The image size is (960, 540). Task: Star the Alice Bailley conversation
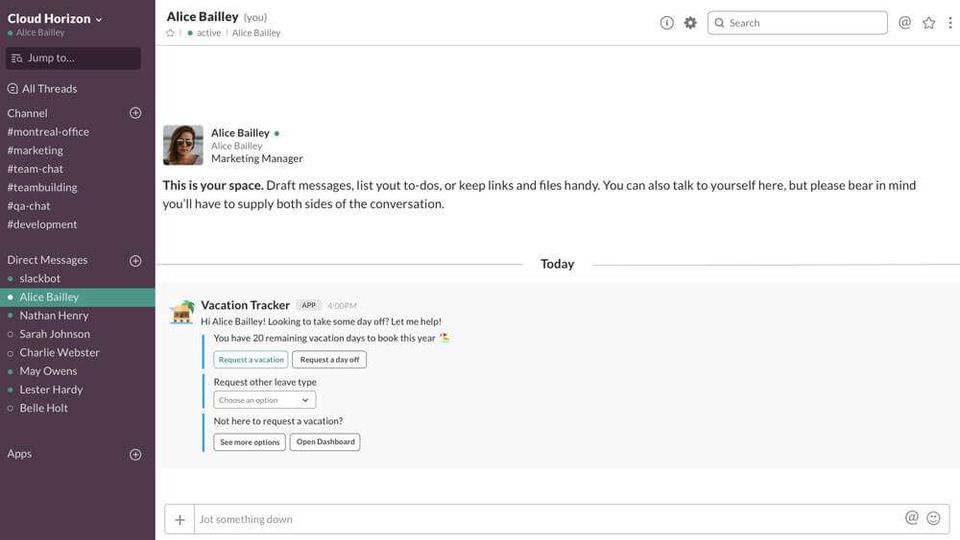170,33
